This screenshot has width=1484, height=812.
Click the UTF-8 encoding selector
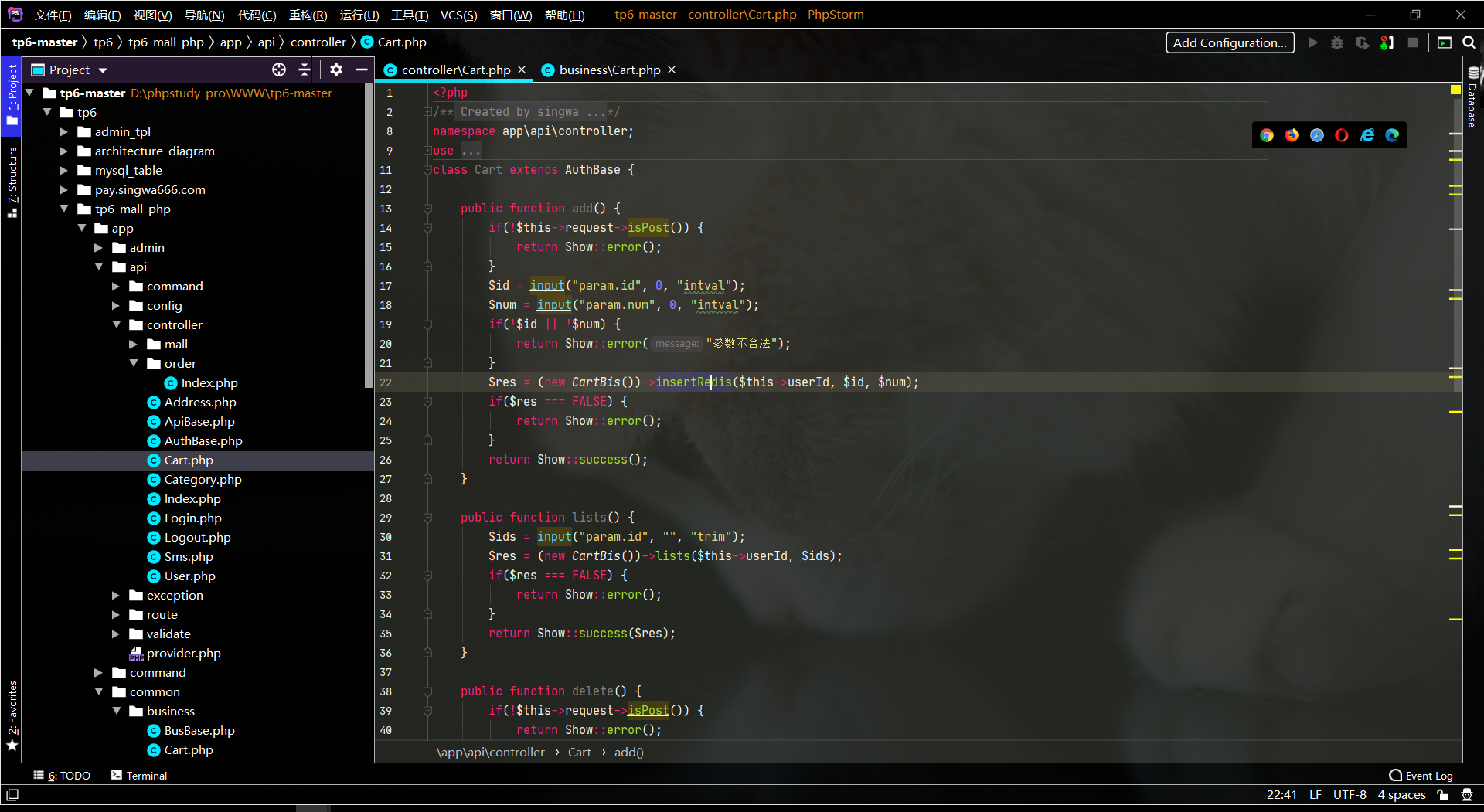point(1350,794)
